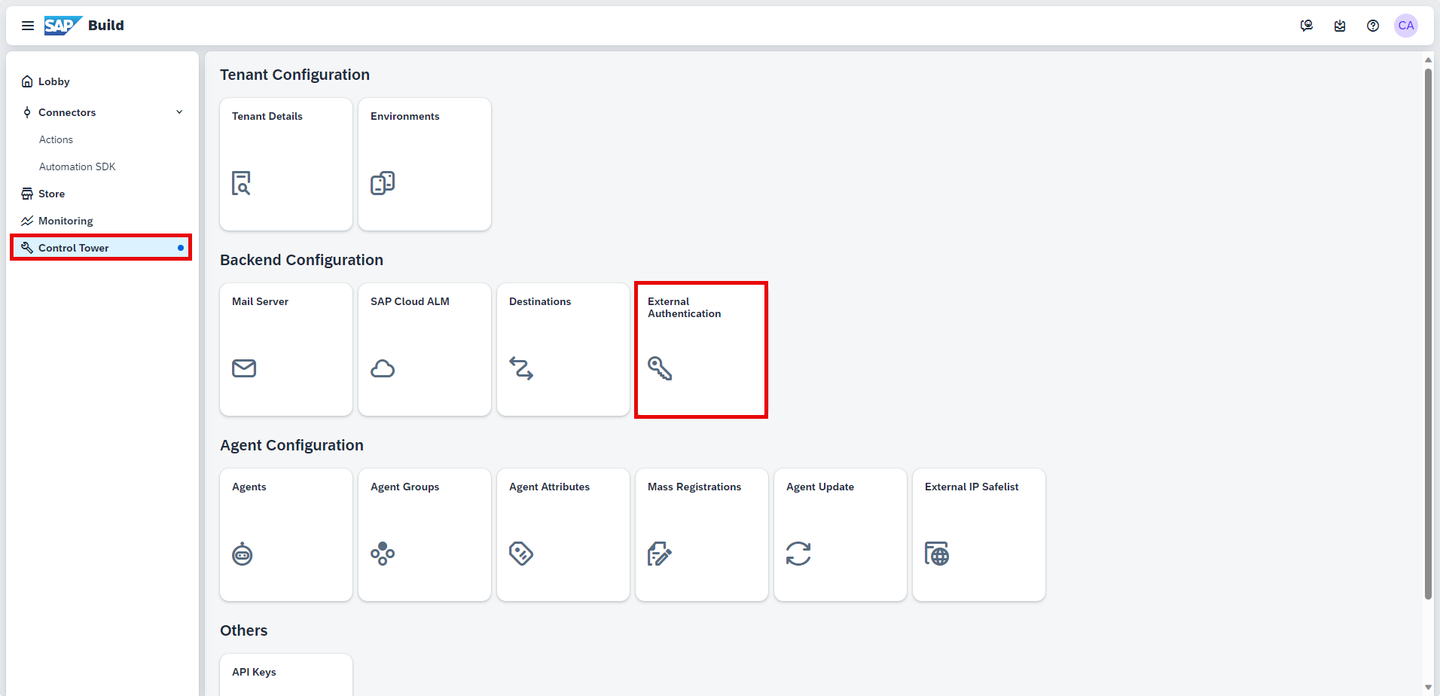Select Control Tower in sidebar
The width and height of the screenshot is (1440, 696).
click(101, 248)
